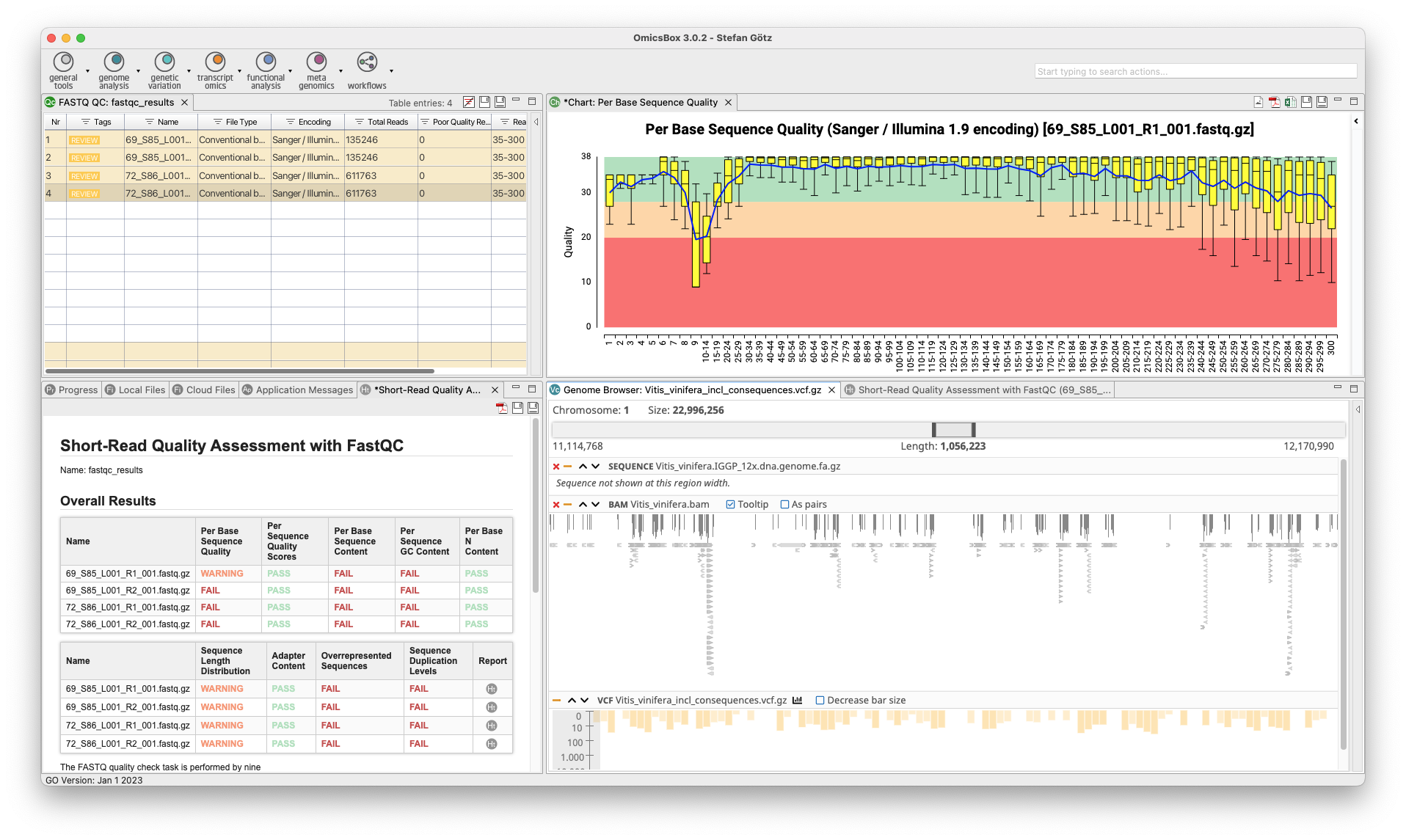
Task: Click the chromosome overview position slider
Action: (x=953, y=430)
